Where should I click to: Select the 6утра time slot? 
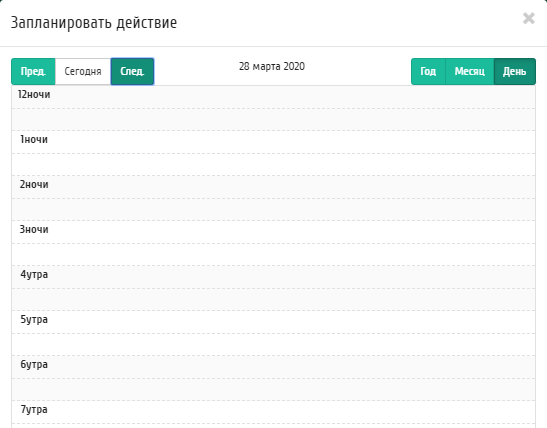274,367
